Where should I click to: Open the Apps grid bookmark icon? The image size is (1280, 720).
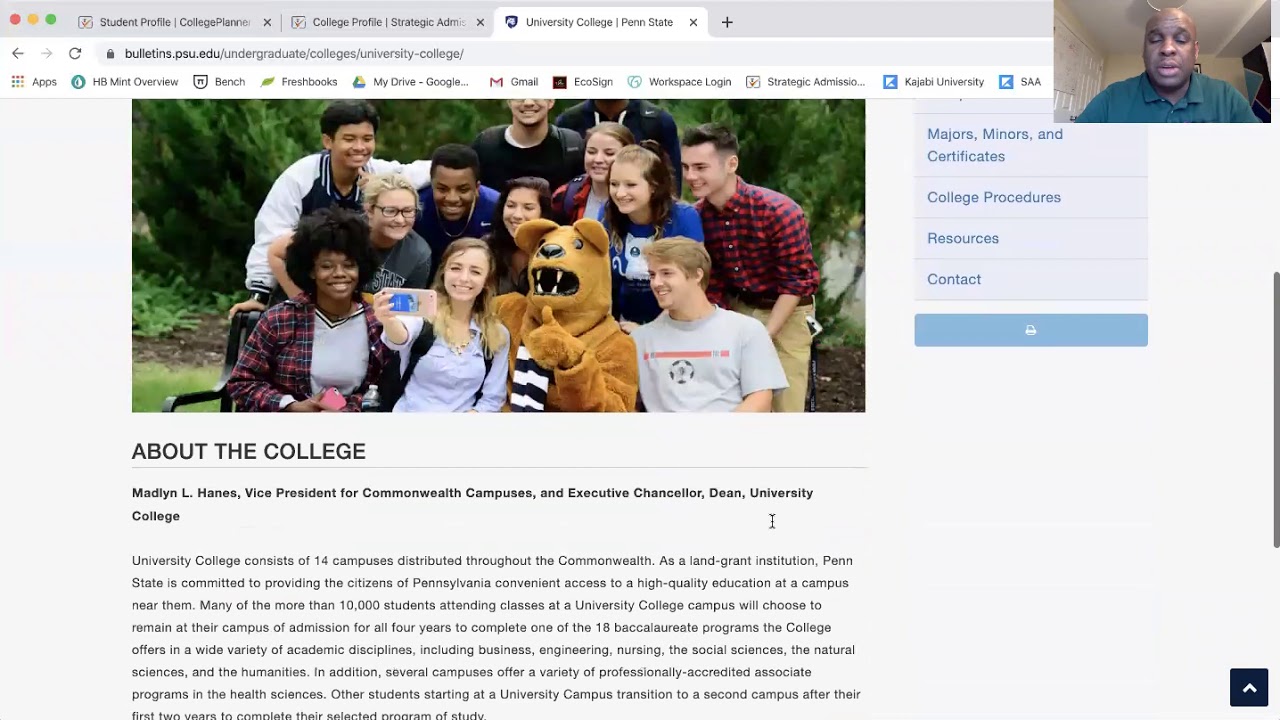point(17,81)
